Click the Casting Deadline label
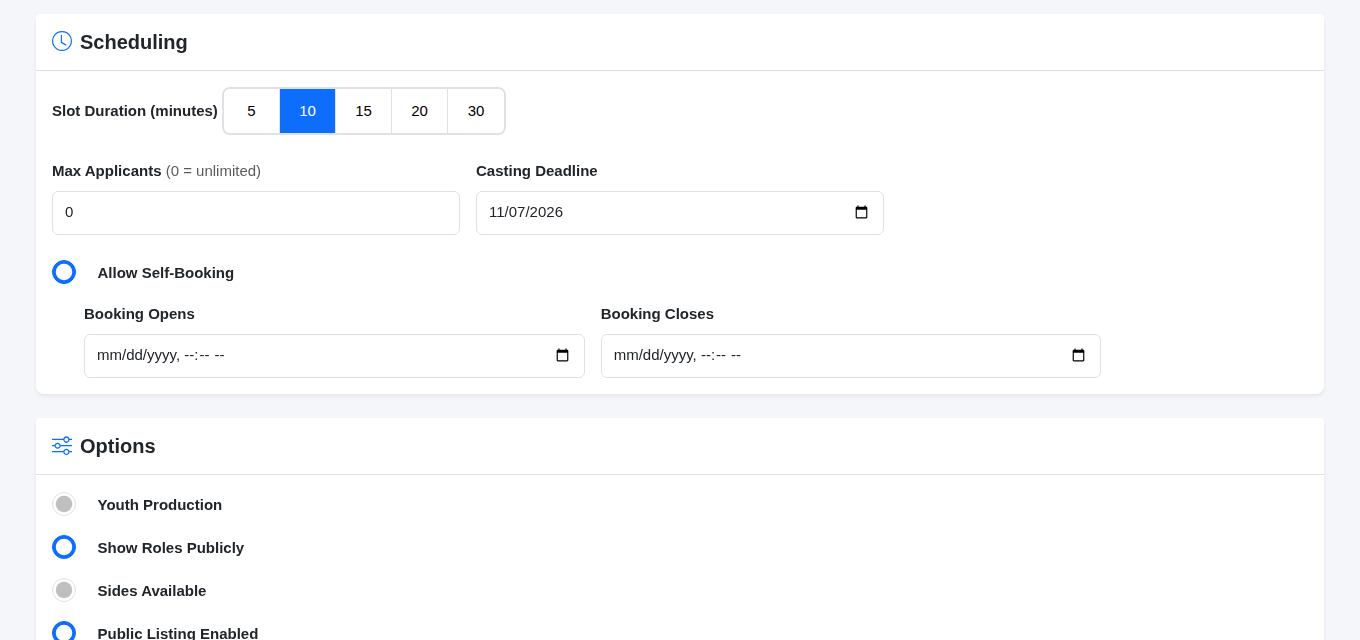Viewport: 1360px width, 640px height. coord(537,171)
